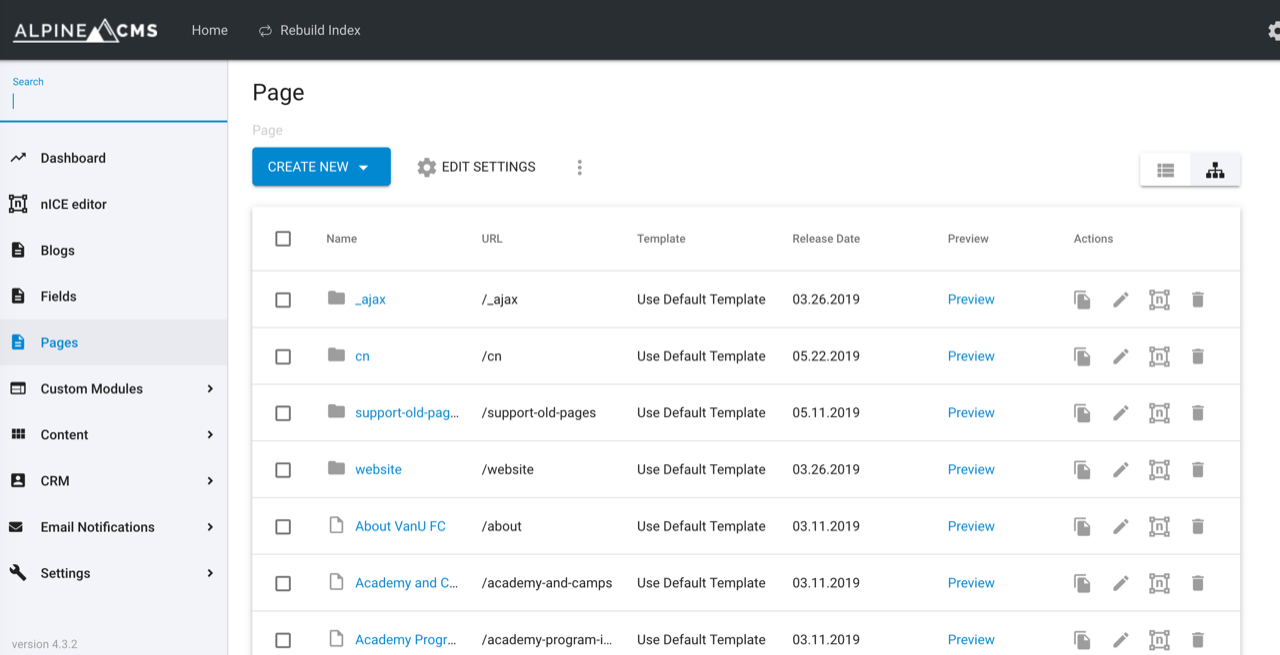Open the three-dot more options menu
This screenshot has width=1280, height=655.
[x=579, y=167]
